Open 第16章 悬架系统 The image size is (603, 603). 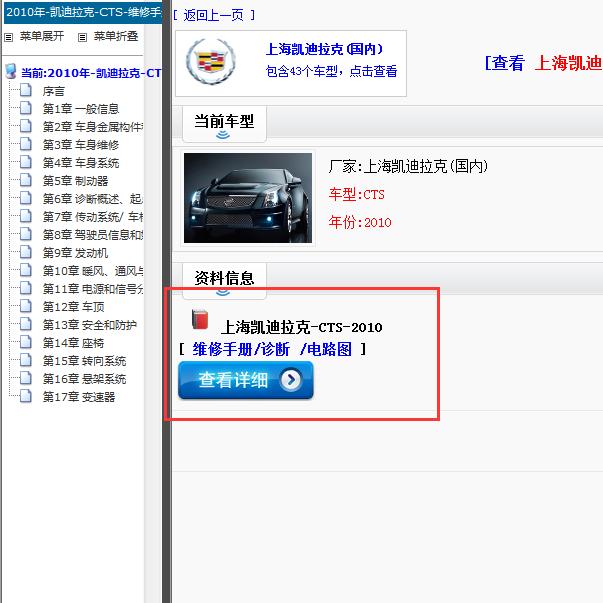coord(84,379)
